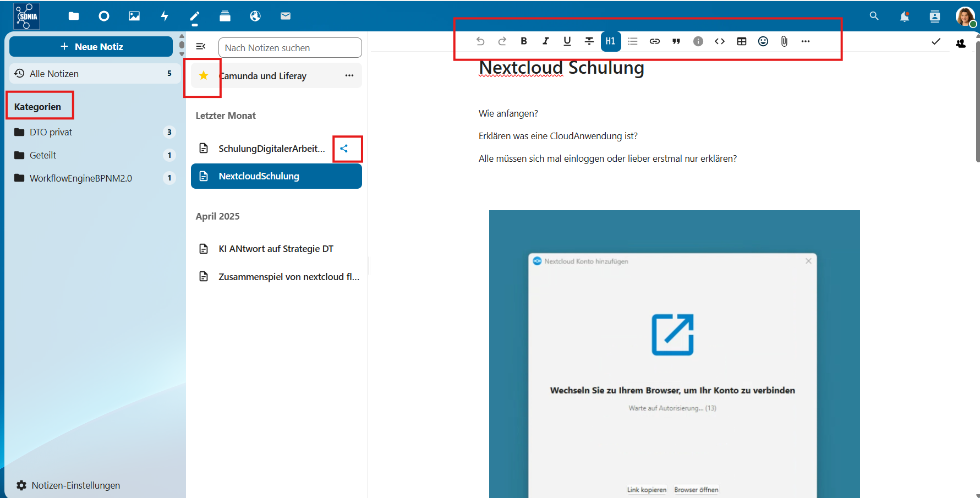Apply italic formatting to text
The width and height of the screenshot is (980, 498).
tap(546, 41)
